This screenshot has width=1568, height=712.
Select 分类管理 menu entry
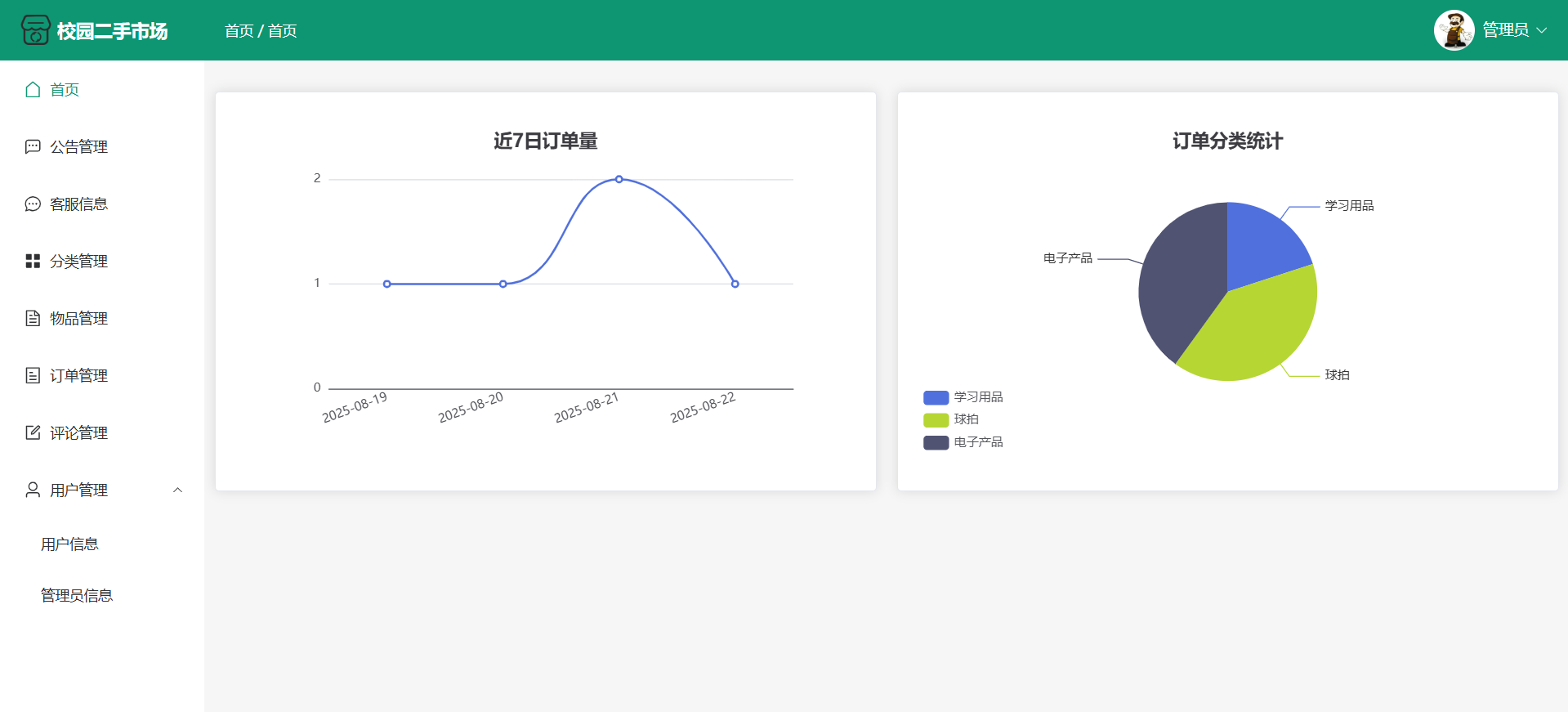102,262
